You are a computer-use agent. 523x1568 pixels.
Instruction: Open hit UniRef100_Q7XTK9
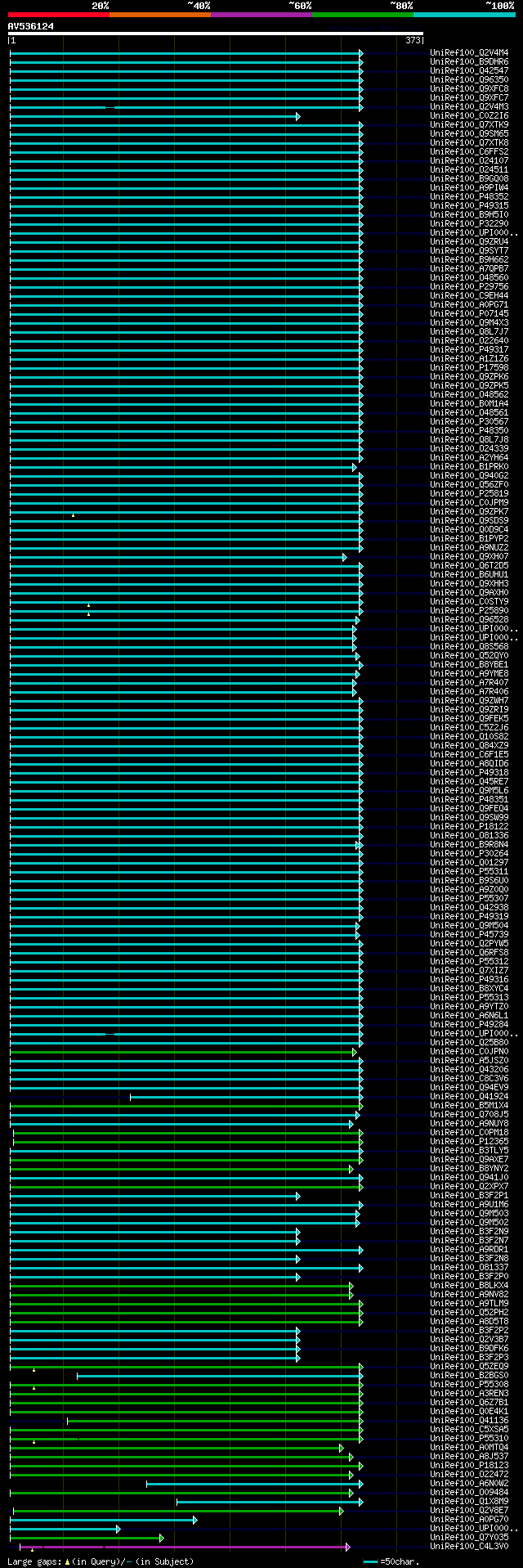470,124
